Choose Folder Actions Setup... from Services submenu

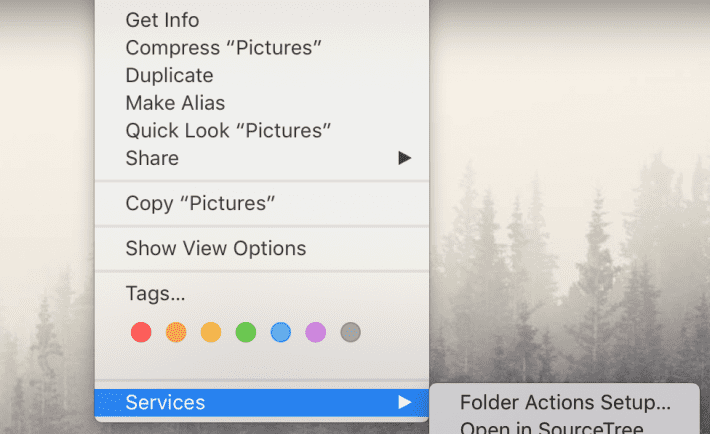(565, 404)
